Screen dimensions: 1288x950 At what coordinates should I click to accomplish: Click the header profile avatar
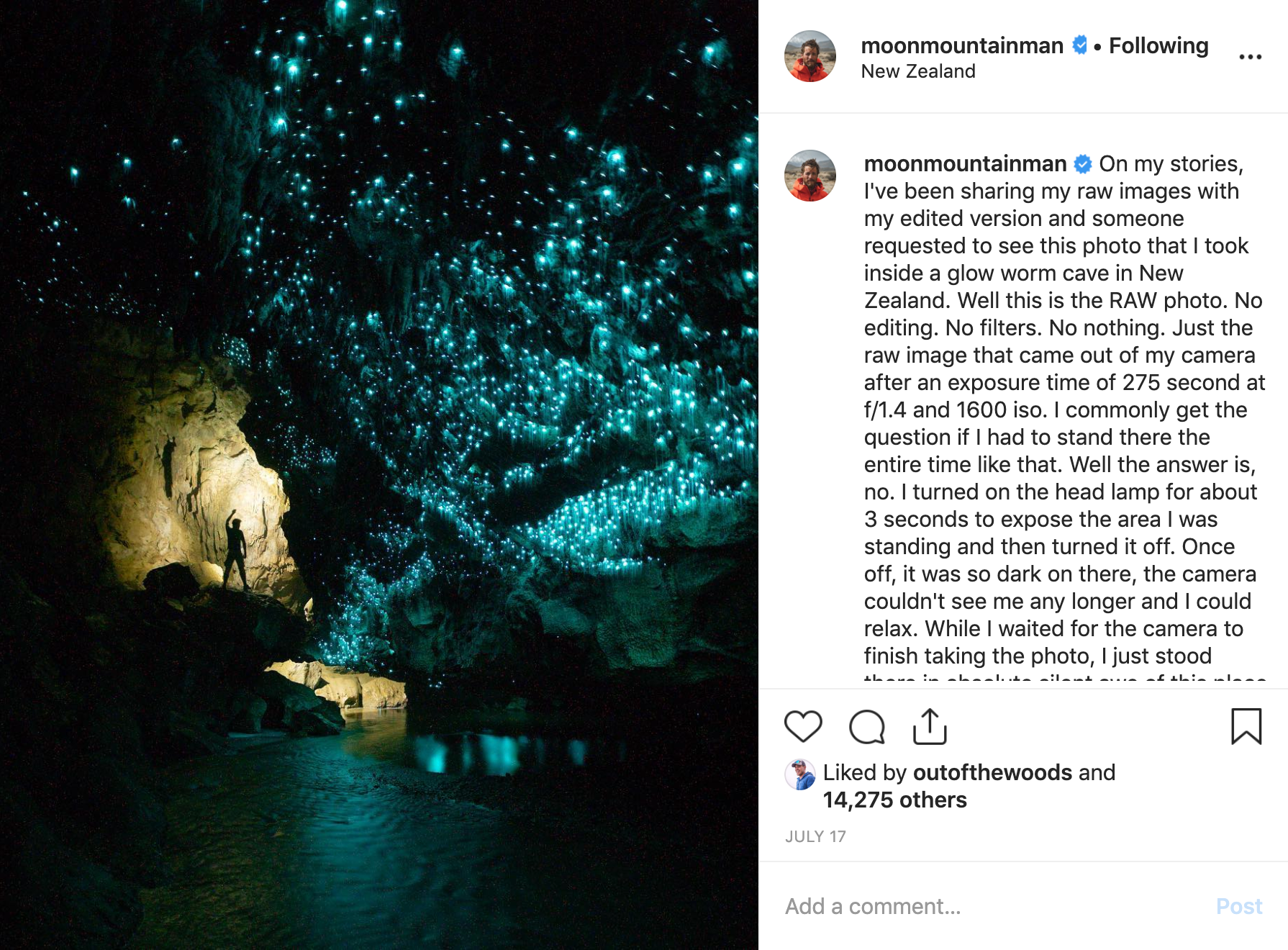[x=810, y=56]
